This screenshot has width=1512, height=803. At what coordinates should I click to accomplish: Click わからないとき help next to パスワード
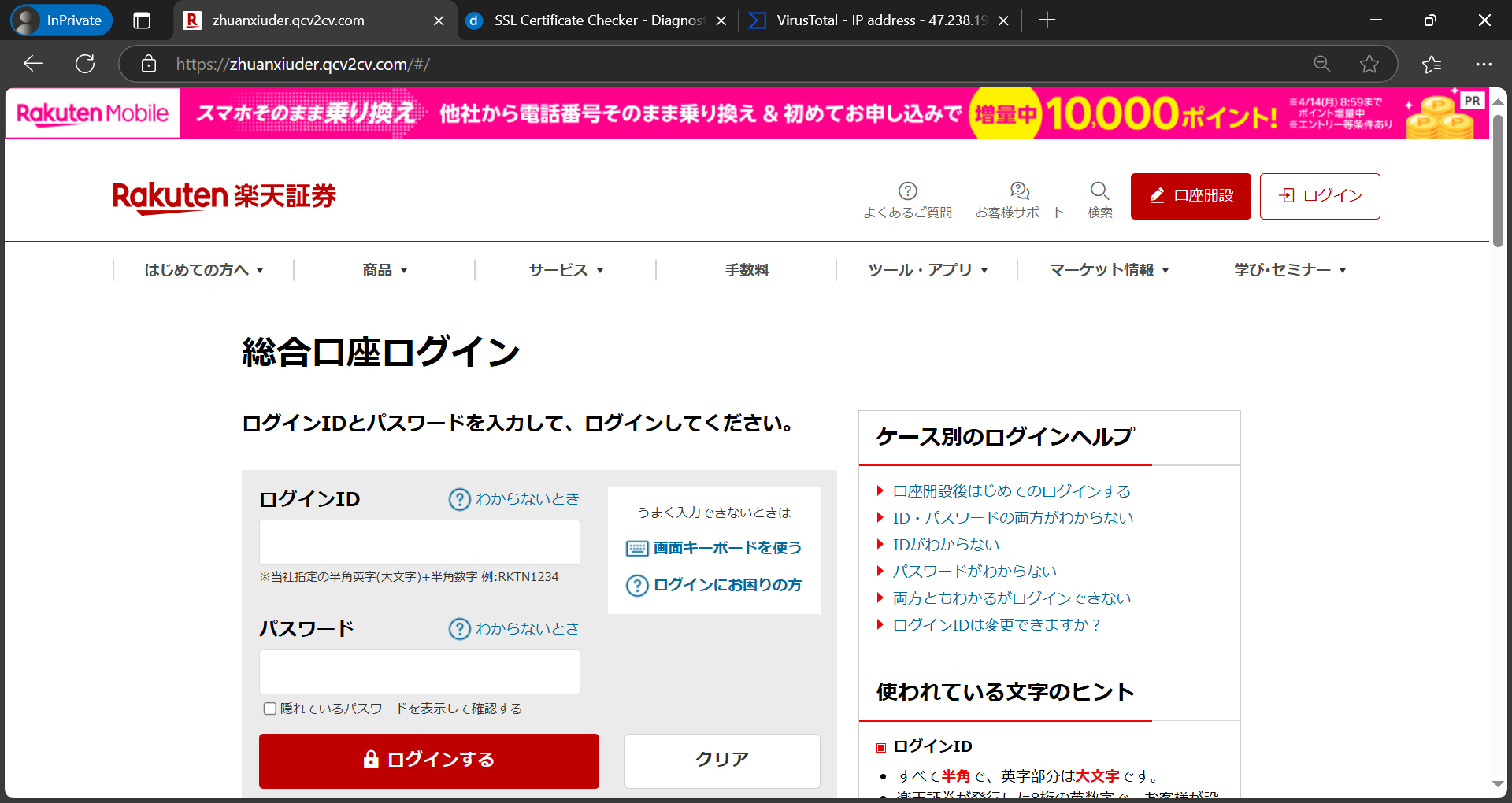514,629
